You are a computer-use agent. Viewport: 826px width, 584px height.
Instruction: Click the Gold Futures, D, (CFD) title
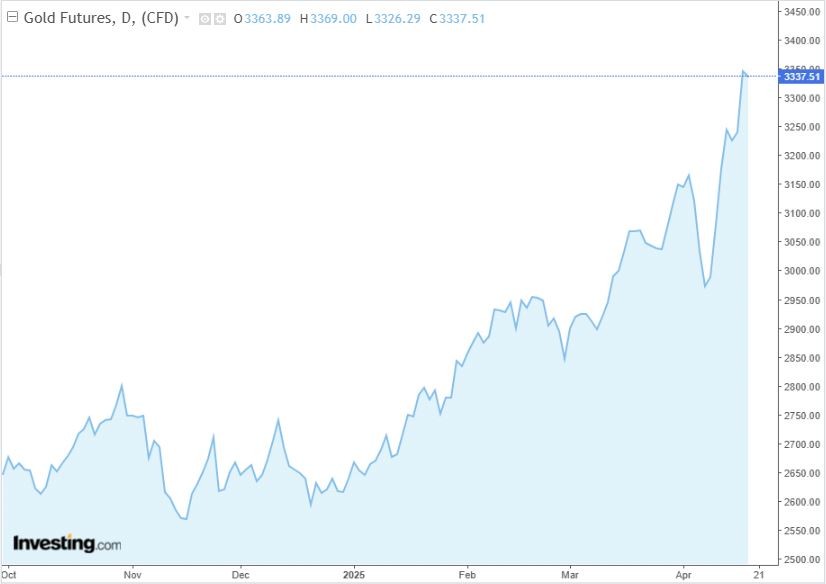click(100, 18)
